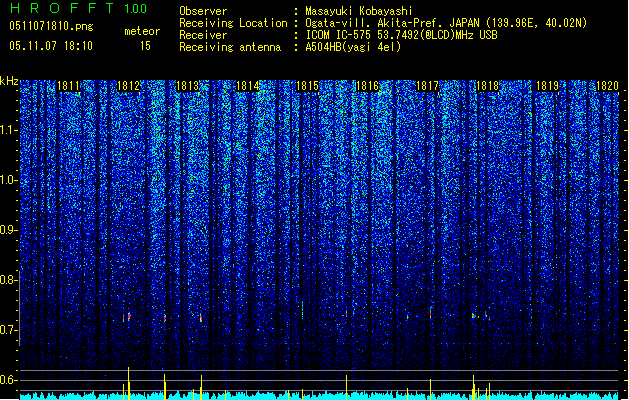This screenshot has width=629, height=400.
Task: Click the 'meteor' count label
Action: (x=142, y=31)
